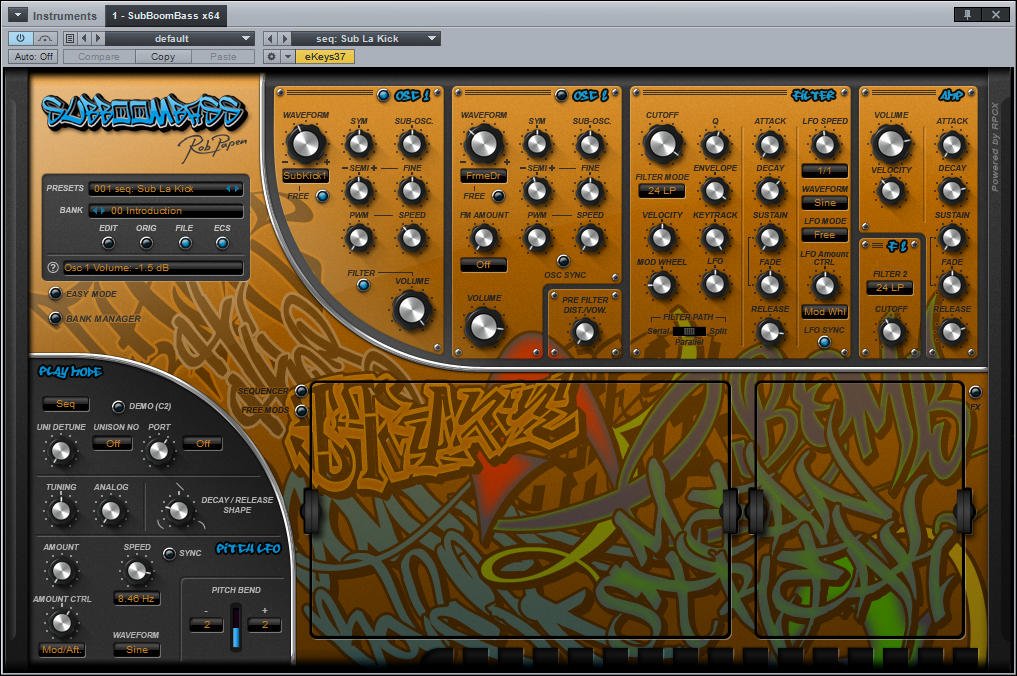
Task: Adjust Filter Cutoff knob
Action: point(662,143)
